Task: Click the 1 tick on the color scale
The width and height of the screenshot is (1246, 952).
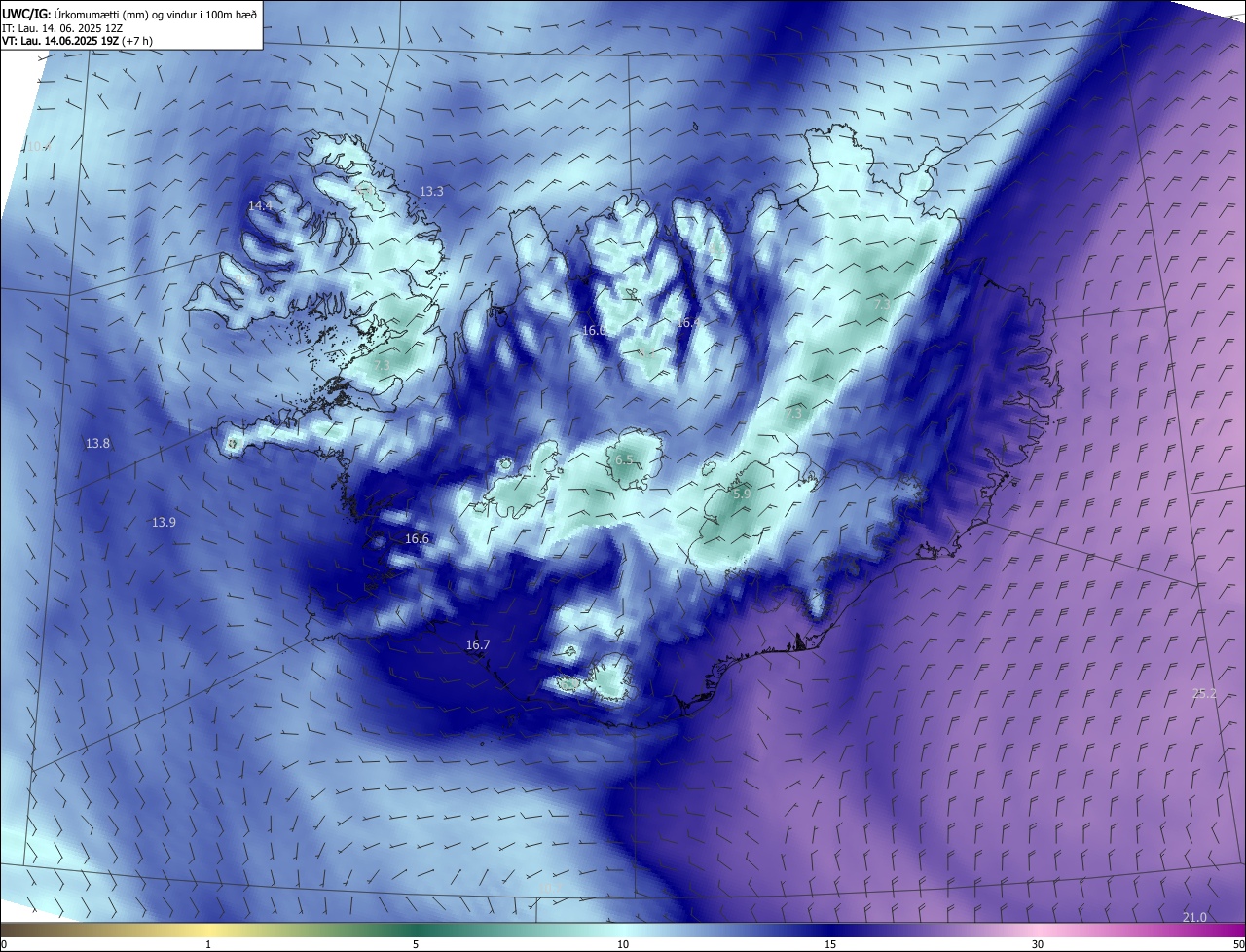Action: (x=208, y=944)
